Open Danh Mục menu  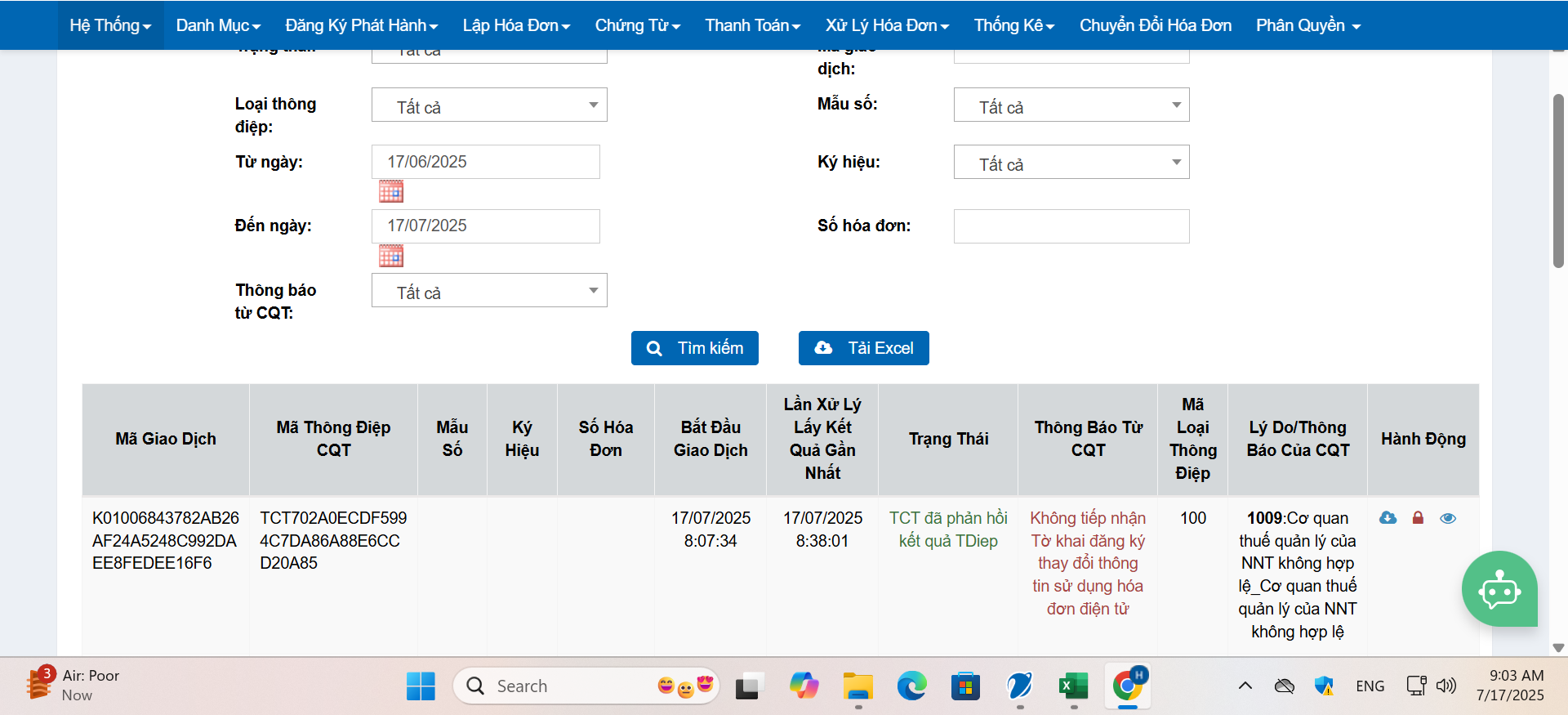pos(218,25)
